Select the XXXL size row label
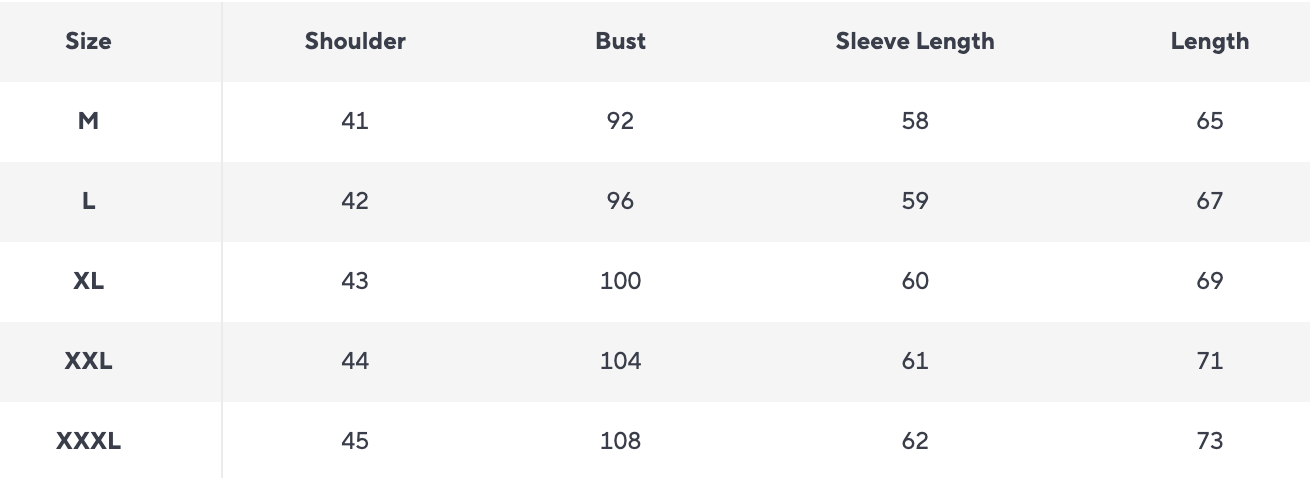1310x478 pixels. 88,441
